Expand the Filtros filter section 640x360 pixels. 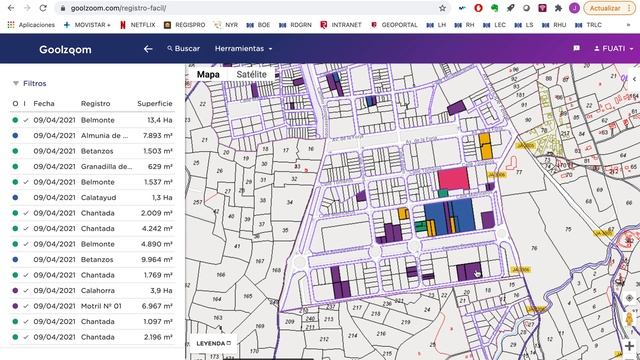[29, 83]
